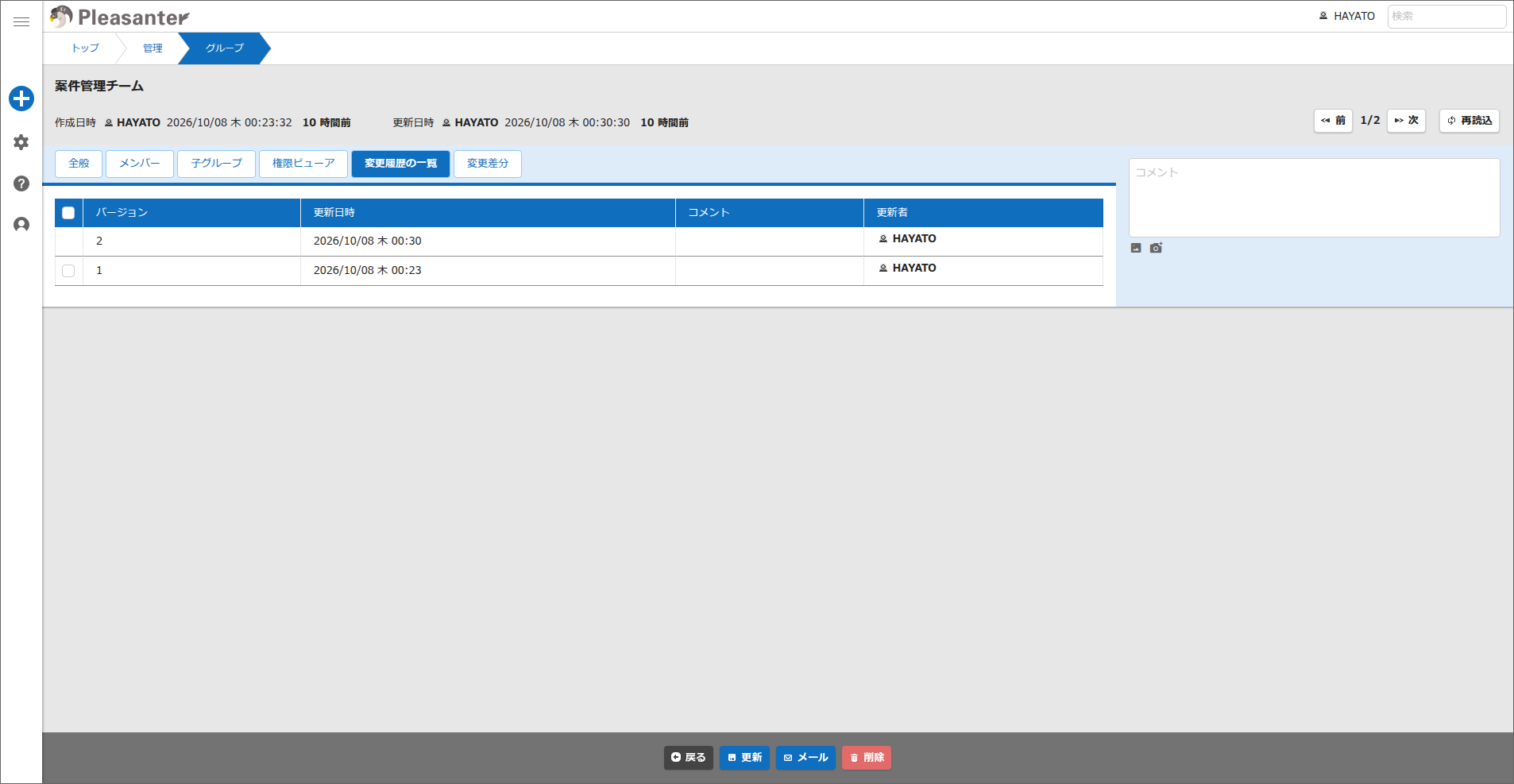This screenshot has width=1514, height=784.
Task: Click the blue plus create icon
Action: point(21,98)
